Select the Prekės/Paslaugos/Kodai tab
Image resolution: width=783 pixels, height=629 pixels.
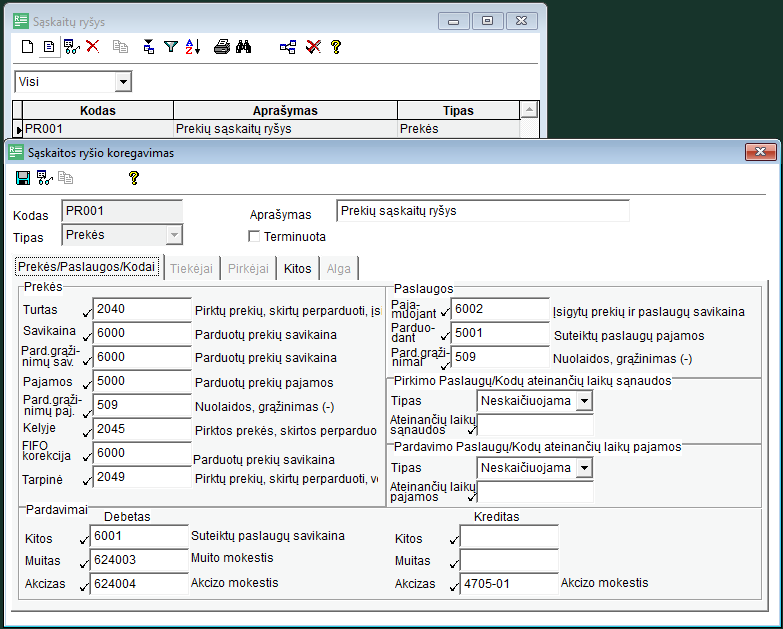(86, 268)
